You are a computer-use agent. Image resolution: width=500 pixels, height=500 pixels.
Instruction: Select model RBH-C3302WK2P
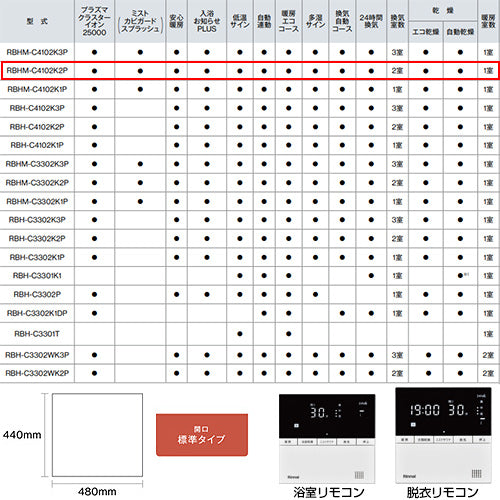[x=37, y=373]
